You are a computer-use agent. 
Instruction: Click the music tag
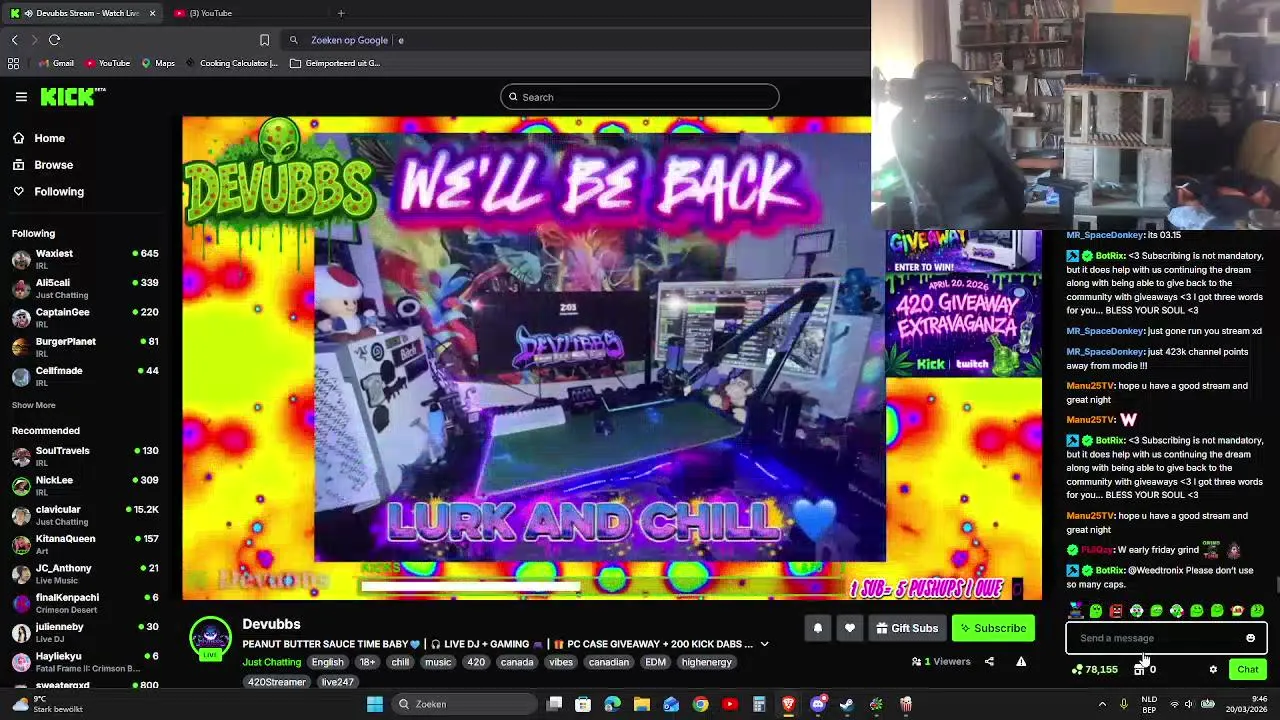coord(438,662)
